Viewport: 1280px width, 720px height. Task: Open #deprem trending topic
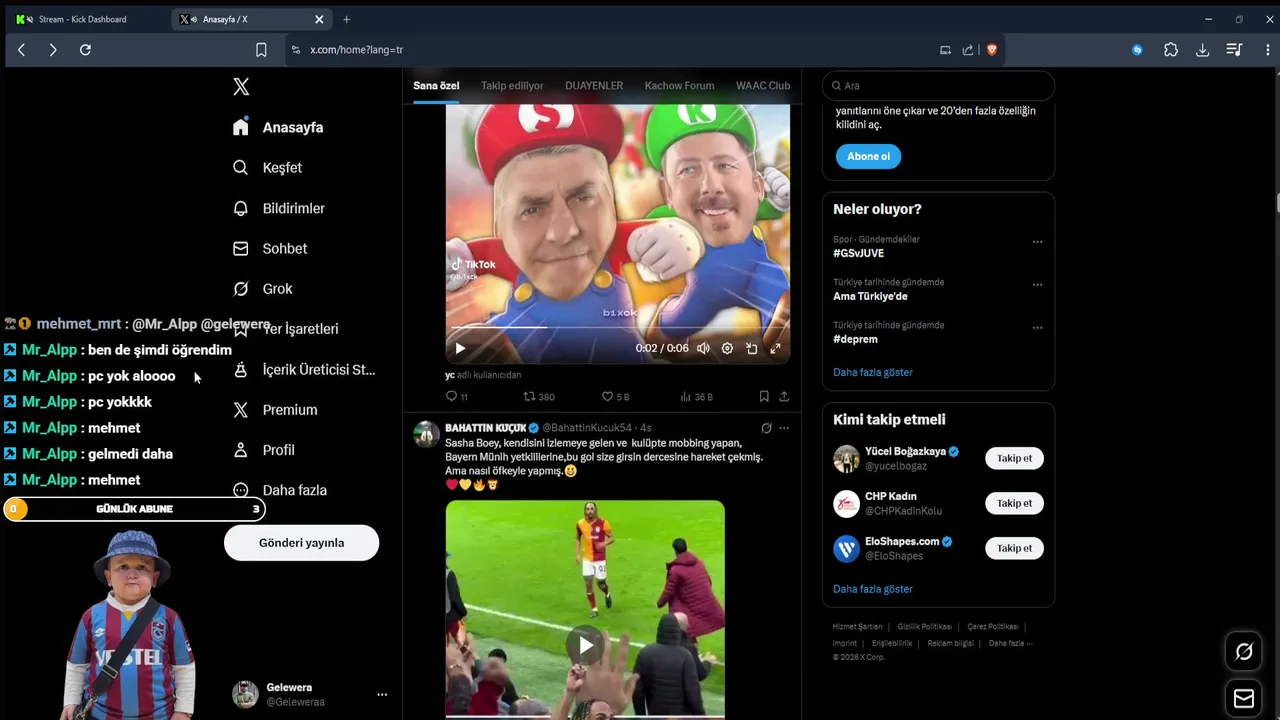point(855,339)
